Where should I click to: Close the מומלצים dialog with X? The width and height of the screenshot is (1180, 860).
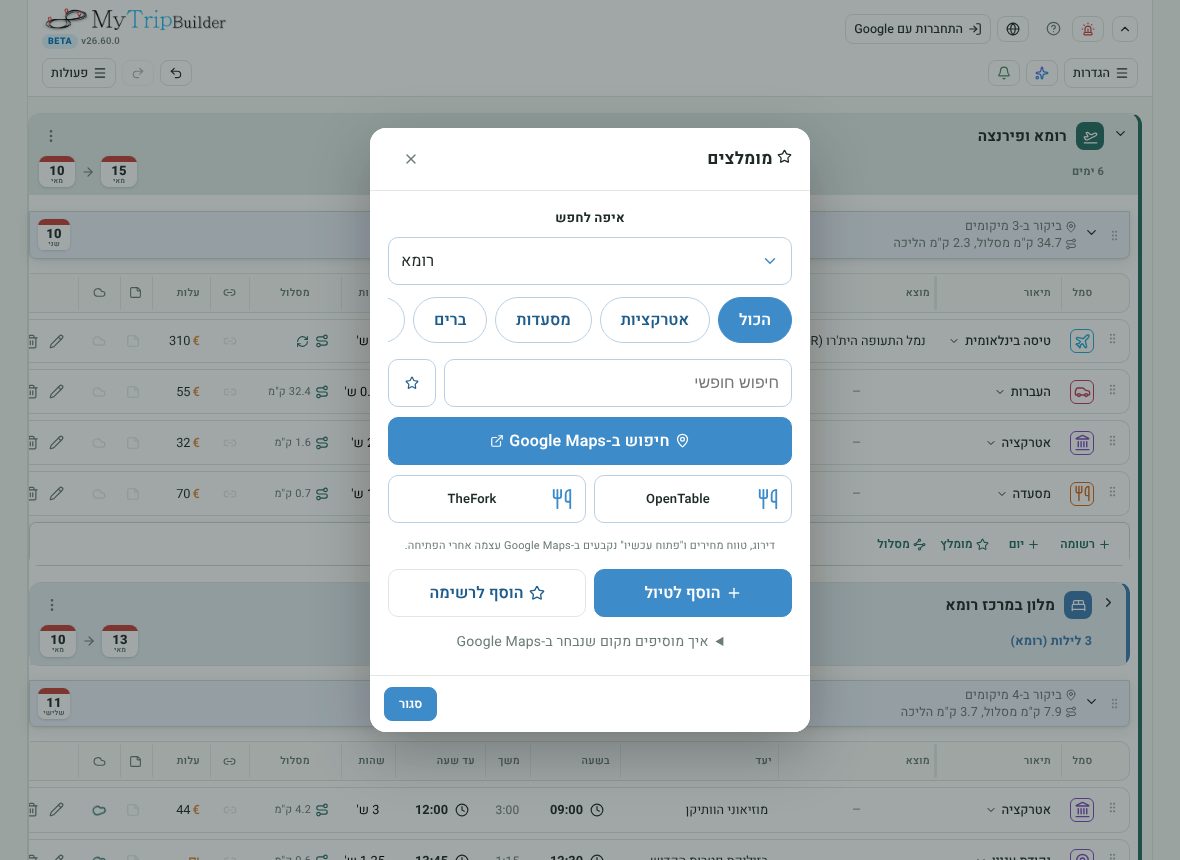pyautogui.click(x=411, y=159)
